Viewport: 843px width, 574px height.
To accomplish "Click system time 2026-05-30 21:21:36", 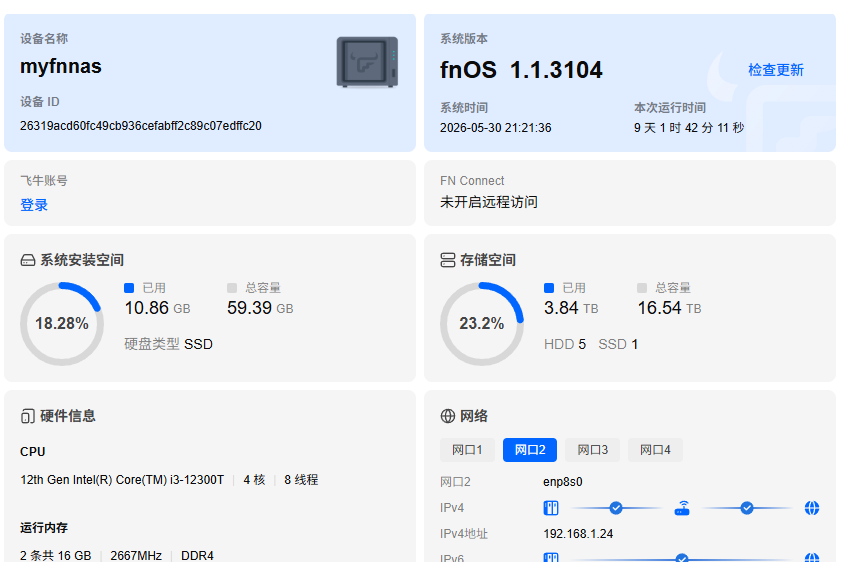I will point(496,128).
